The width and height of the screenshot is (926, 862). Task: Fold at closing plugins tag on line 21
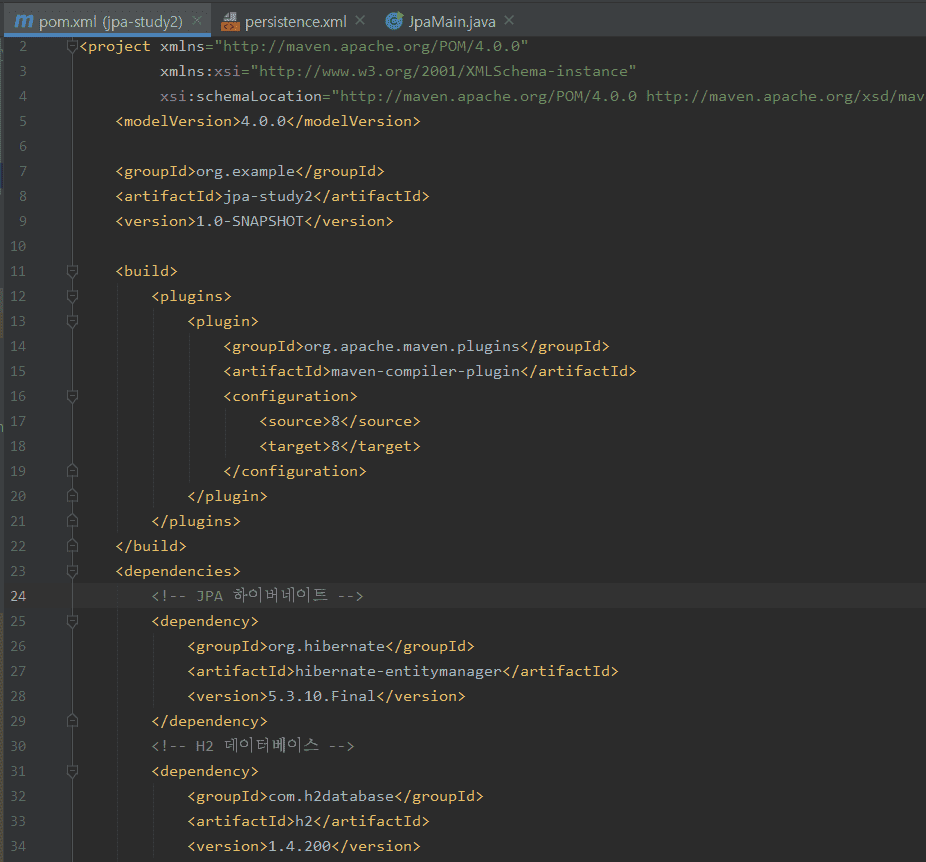73,521
